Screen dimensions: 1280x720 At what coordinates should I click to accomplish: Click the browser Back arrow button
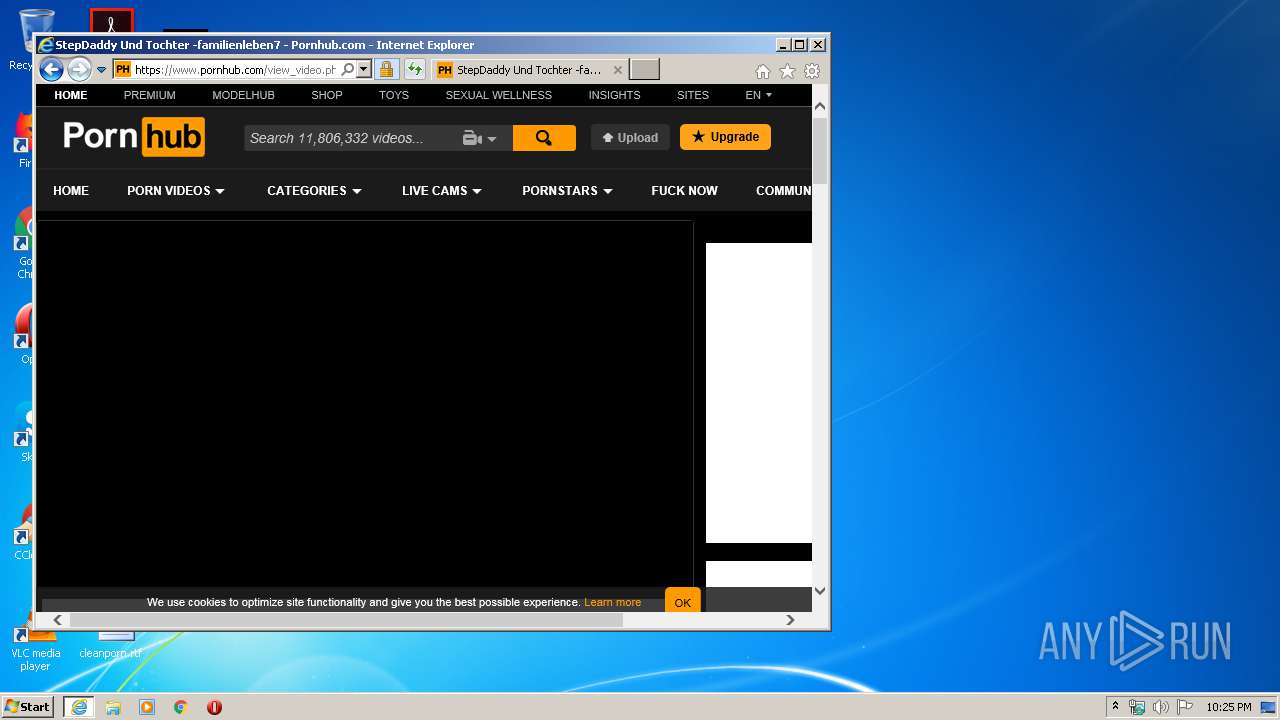click(51, 70)
